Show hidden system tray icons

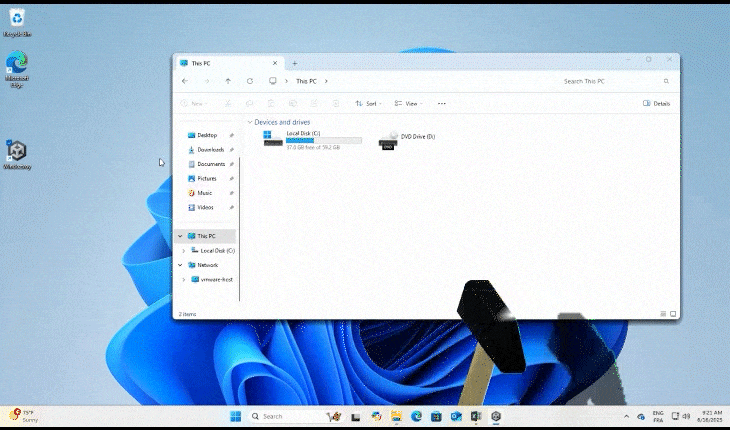(x=626, y=416)
